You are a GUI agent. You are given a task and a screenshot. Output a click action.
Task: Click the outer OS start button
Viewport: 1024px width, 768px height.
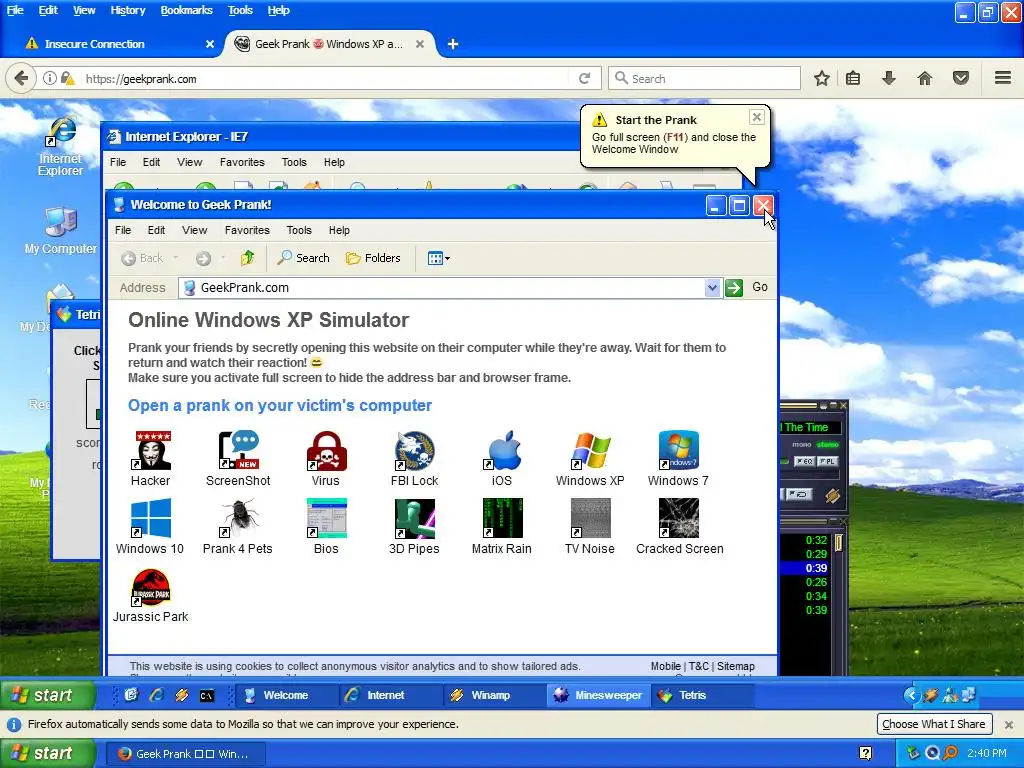48,753
